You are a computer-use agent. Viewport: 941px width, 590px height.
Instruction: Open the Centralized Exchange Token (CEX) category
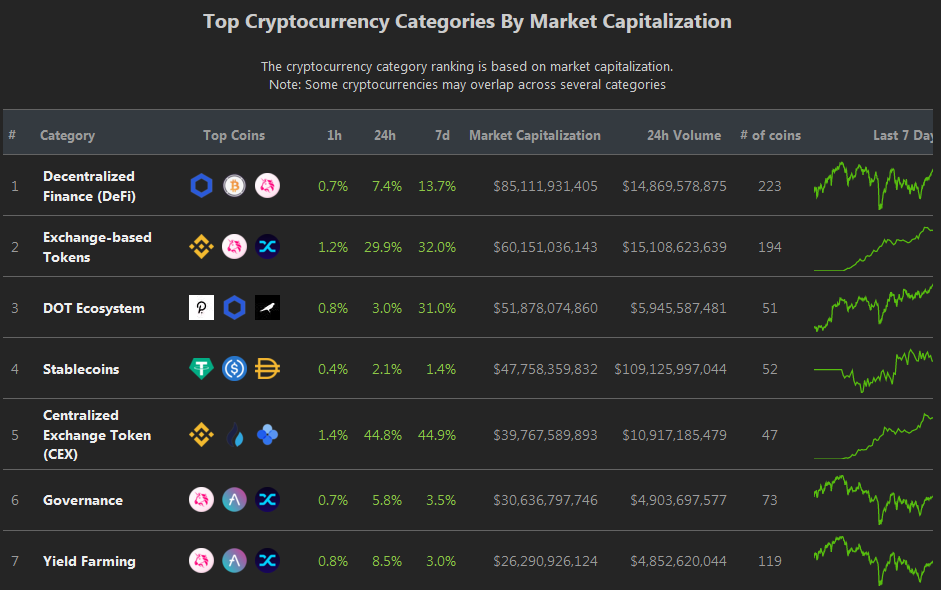(97, 435)
